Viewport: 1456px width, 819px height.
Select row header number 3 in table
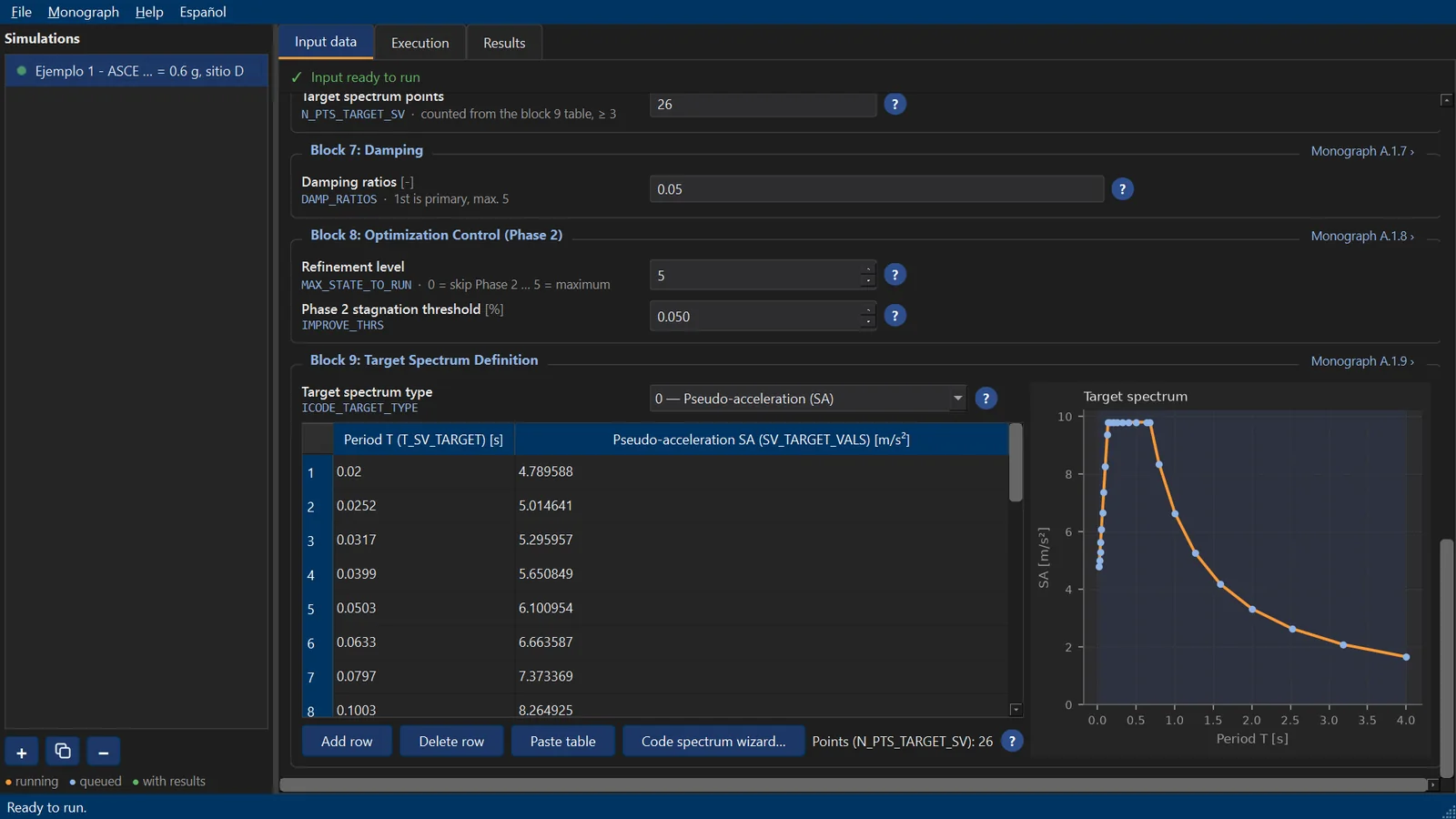(318, 541)
